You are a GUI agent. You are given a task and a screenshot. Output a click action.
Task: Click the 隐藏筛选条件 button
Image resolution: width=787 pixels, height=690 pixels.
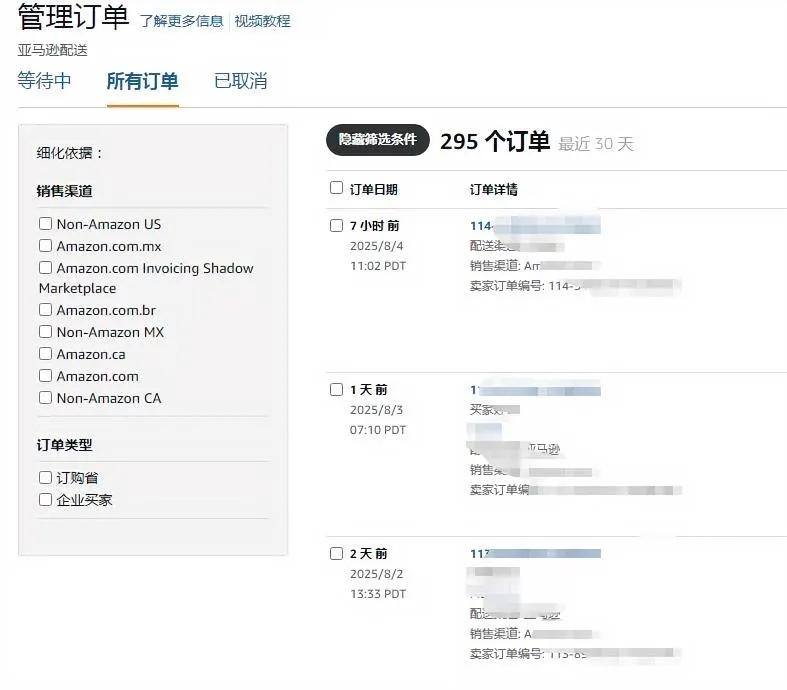coord(377,140)
